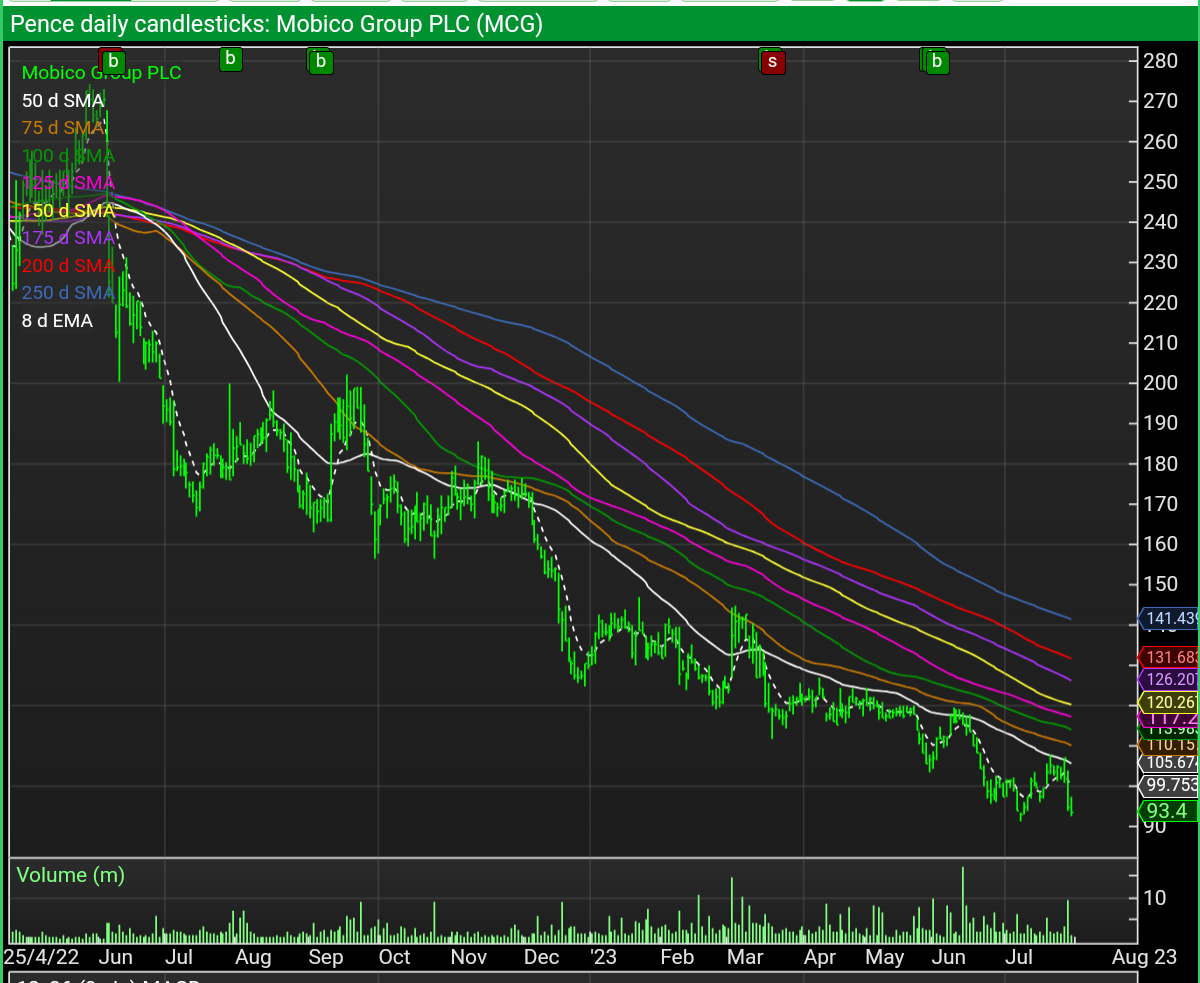1200x983 pixels.
Task: Click the '280' price axis label
Action: 1160,61
